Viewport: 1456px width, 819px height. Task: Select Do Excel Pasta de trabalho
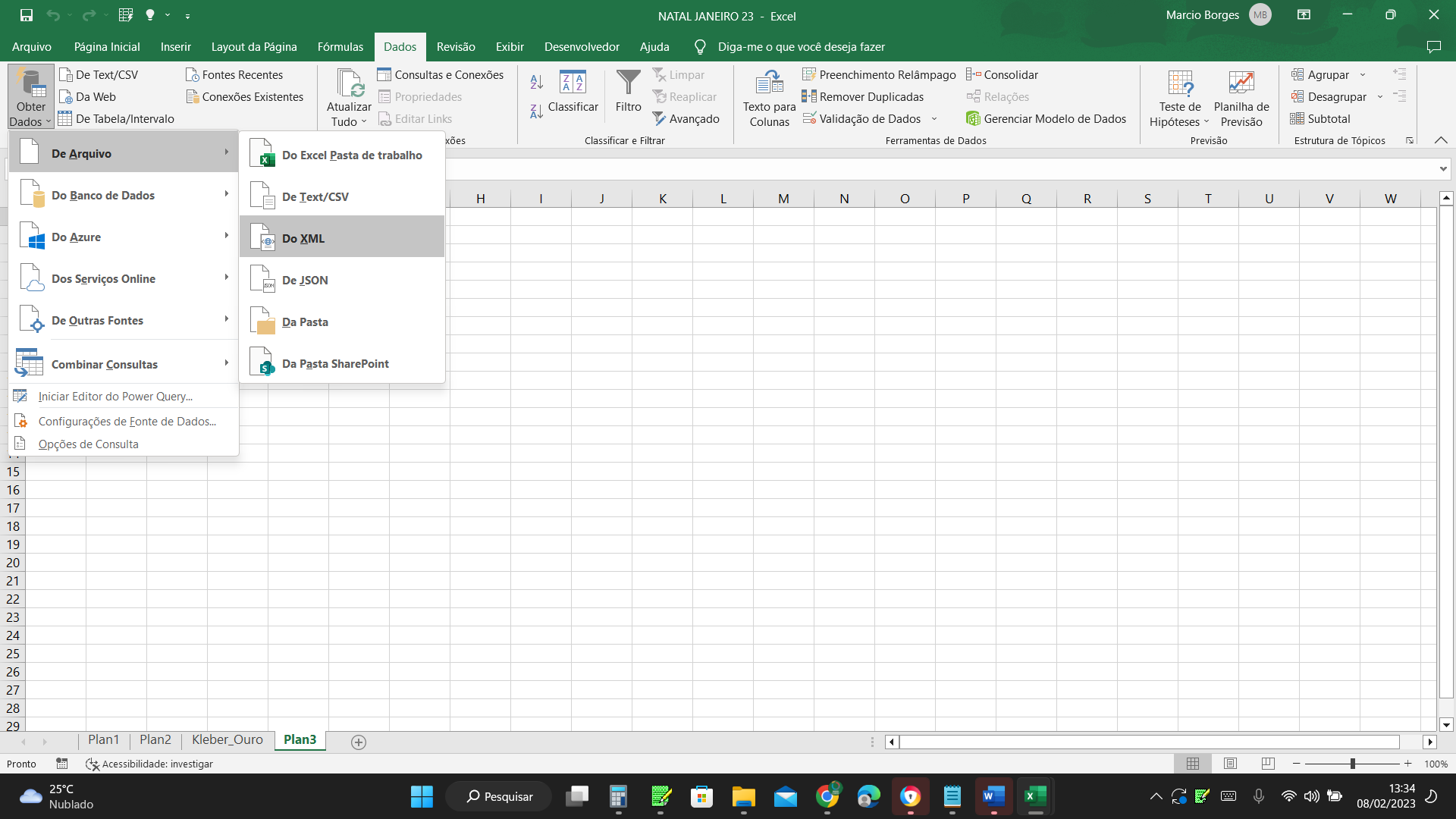(x=342, y=155)
